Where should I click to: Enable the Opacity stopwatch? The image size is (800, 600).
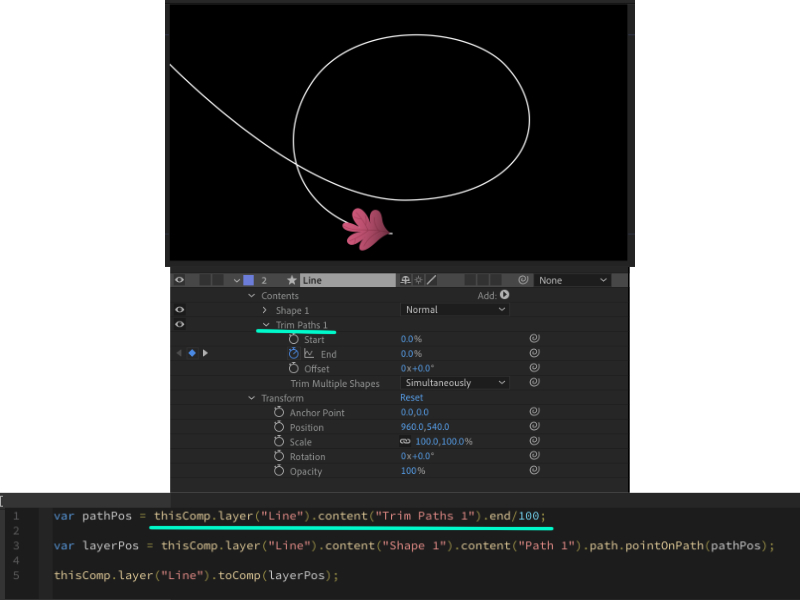tap(279, 471)
